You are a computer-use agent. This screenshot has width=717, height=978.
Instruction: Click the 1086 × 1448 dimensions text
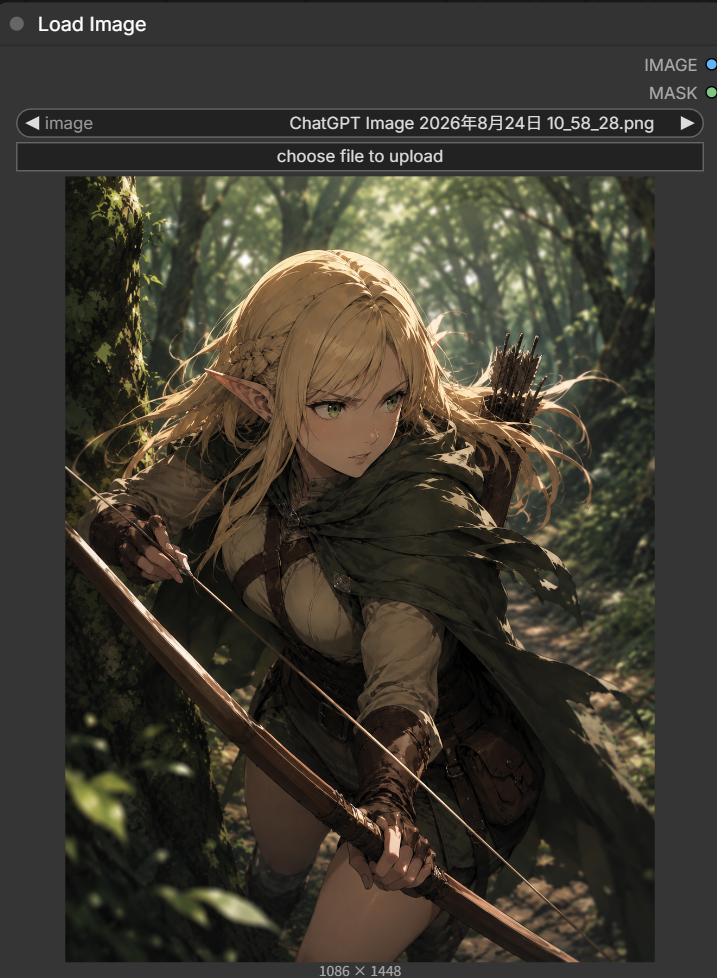pyautogui.click(x=360, y=971)
